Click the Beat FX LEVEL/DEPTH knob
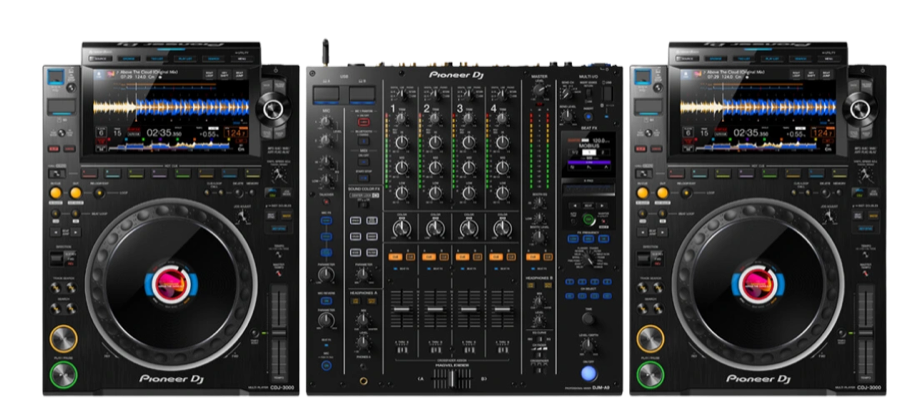Screen dimensions: 900x416 tap(587, 346)
